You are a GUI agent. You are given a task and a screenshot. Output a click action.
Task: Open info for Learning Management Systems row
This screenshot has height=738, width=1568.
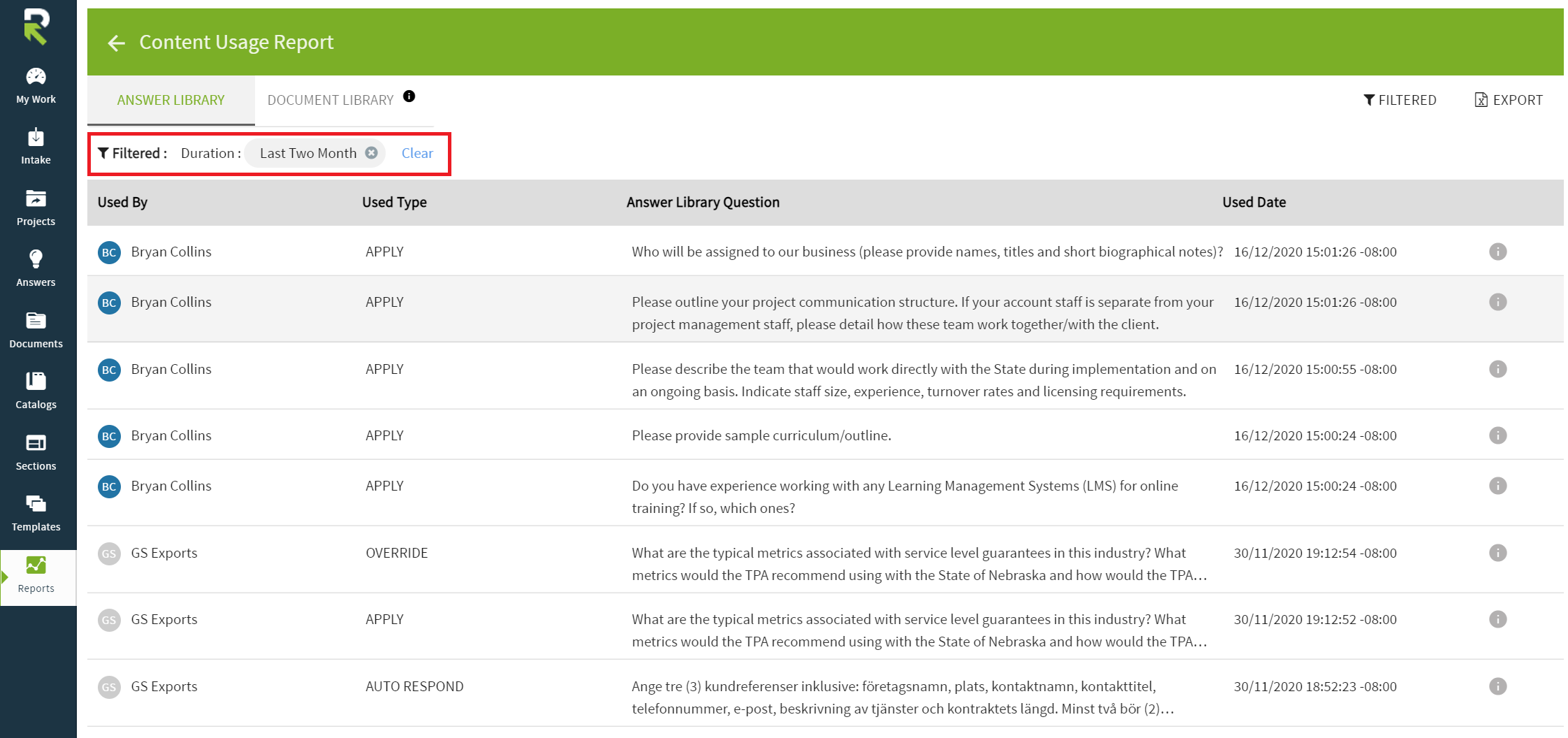1497,486
